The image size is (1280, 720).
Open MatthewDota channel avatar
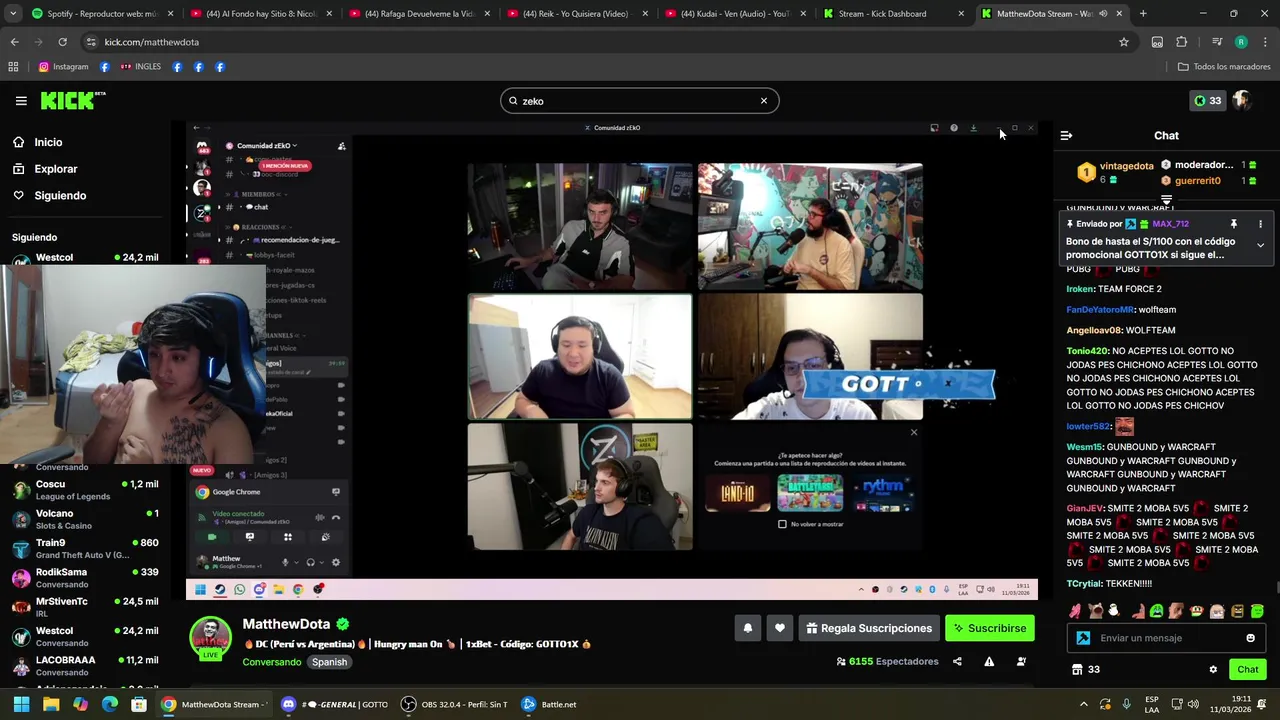tap(210, 637)
